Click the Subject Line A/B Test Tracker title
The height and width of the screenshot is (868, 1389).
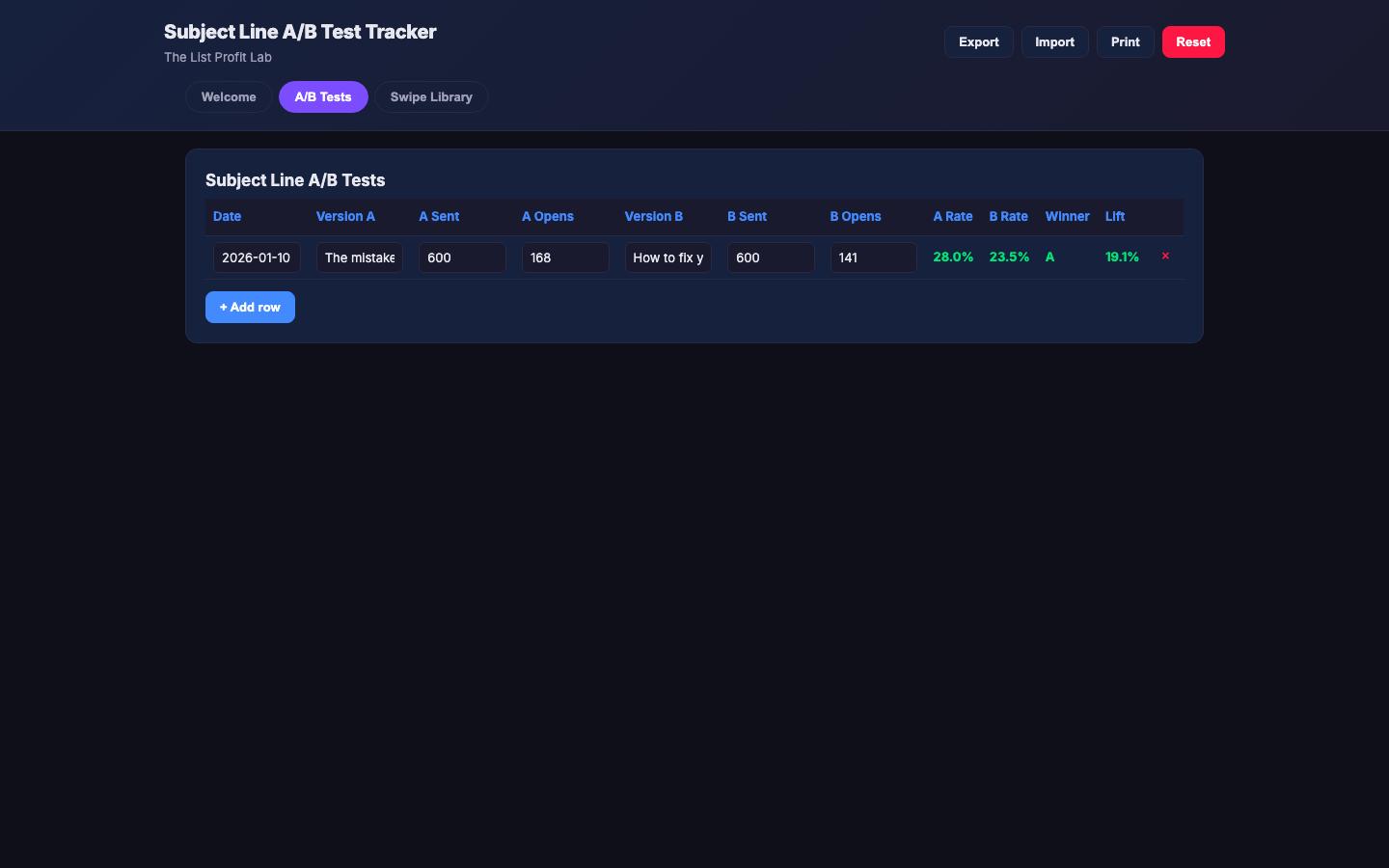[x=300, y=32]
